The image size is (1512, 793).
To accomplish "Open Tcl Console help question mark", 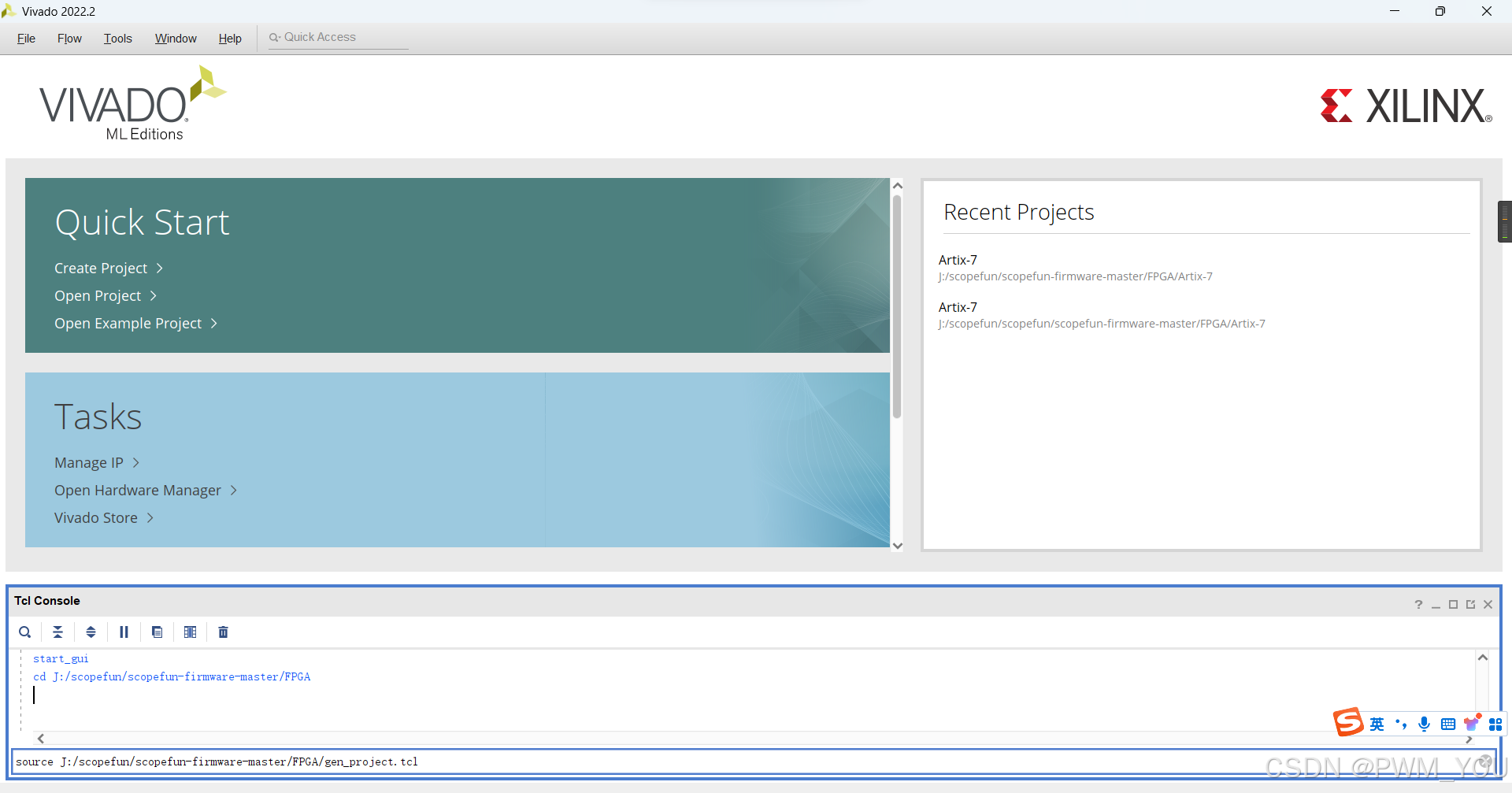I will (1418, 604).
